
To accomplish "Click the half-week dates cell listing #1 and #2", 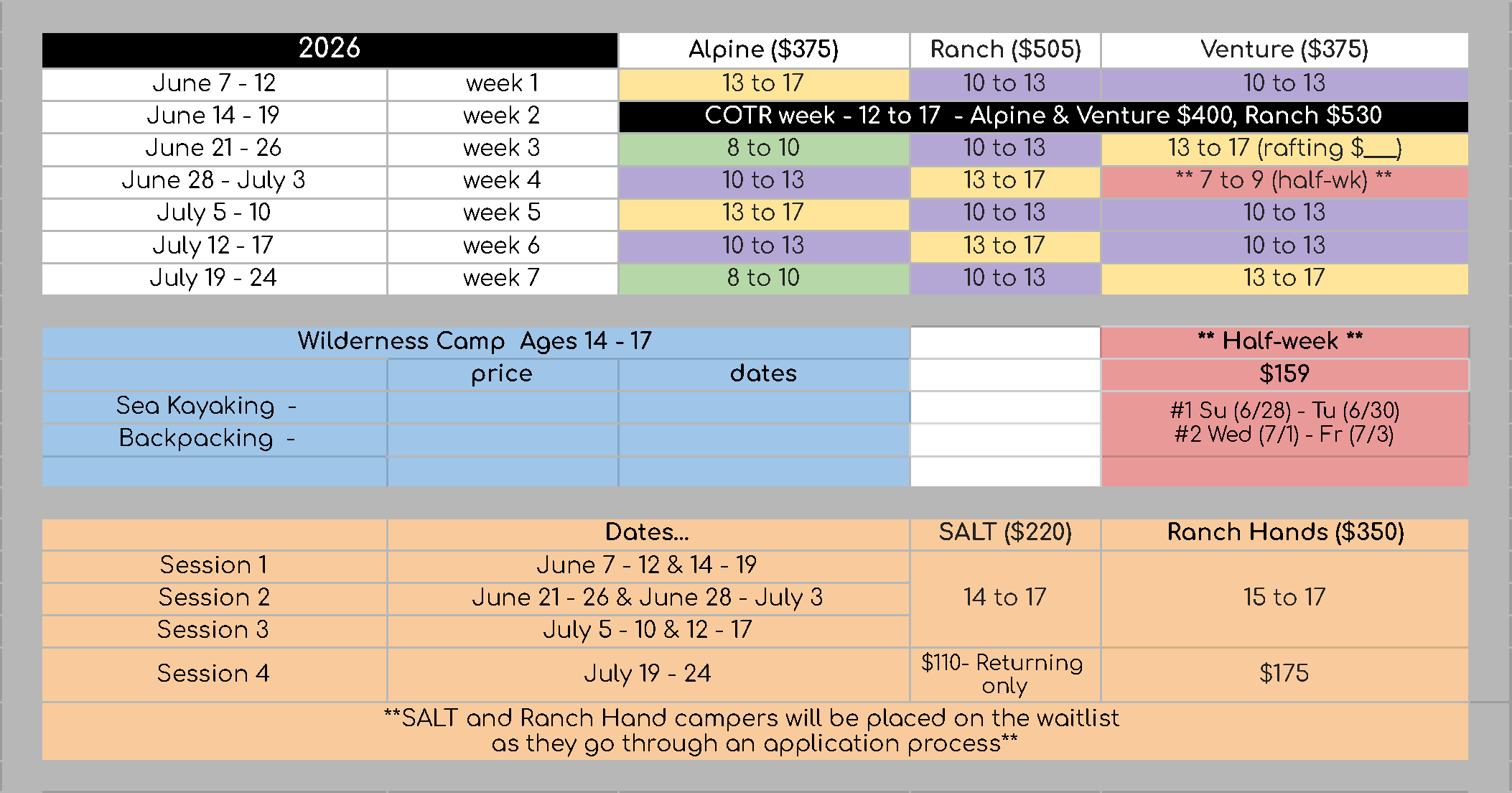I will click(x=1284, y=422).
